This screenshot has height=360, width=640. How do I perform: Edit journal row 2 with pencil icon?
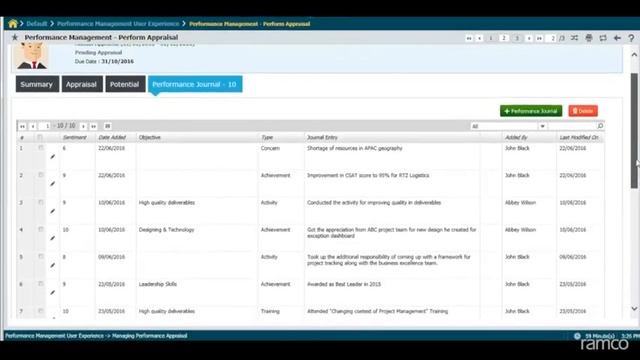(x=53, y=184)
